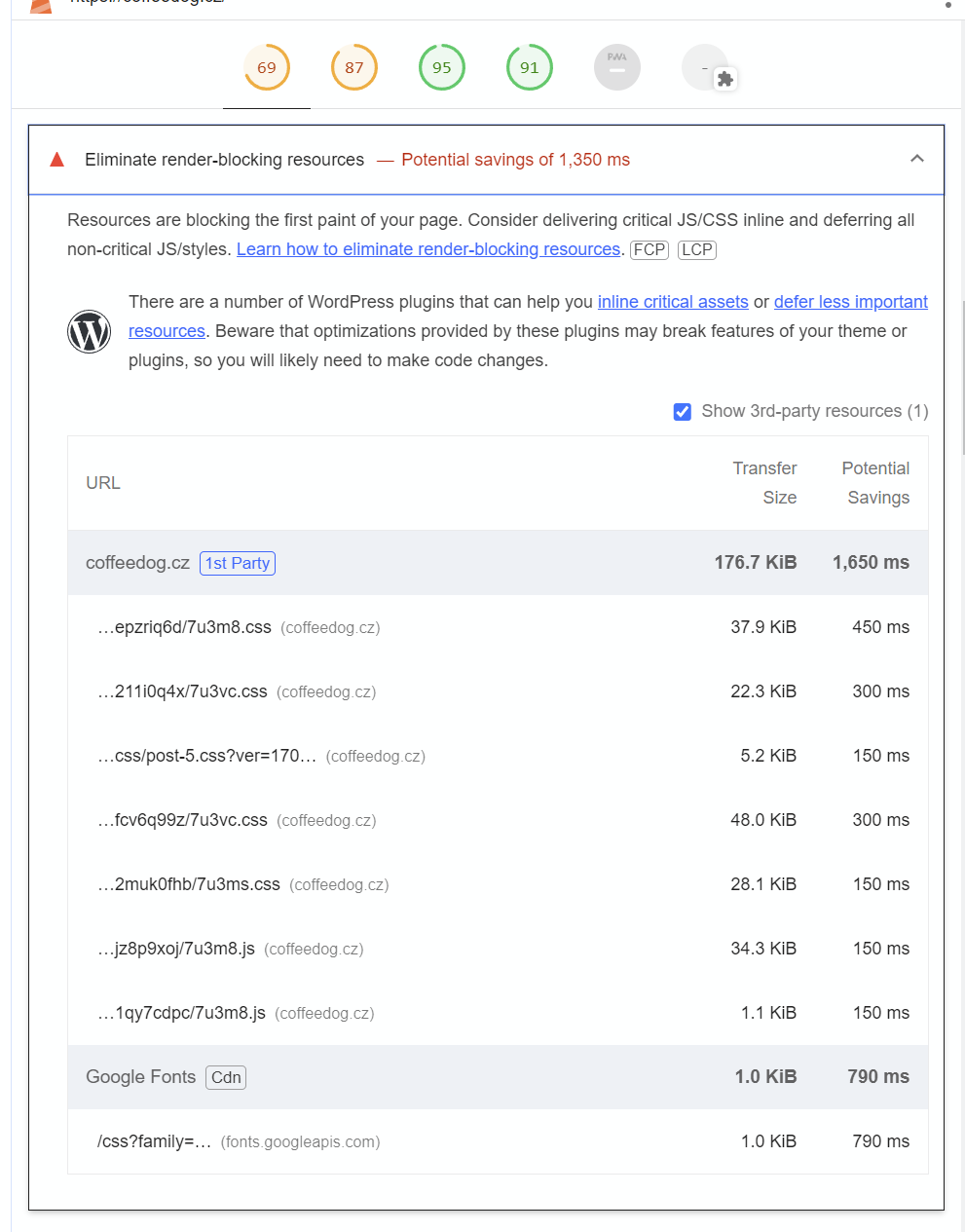Select the SEO score gauge showing 91
The width and height of the screenshot is (965, 1232).
(530, 68)
